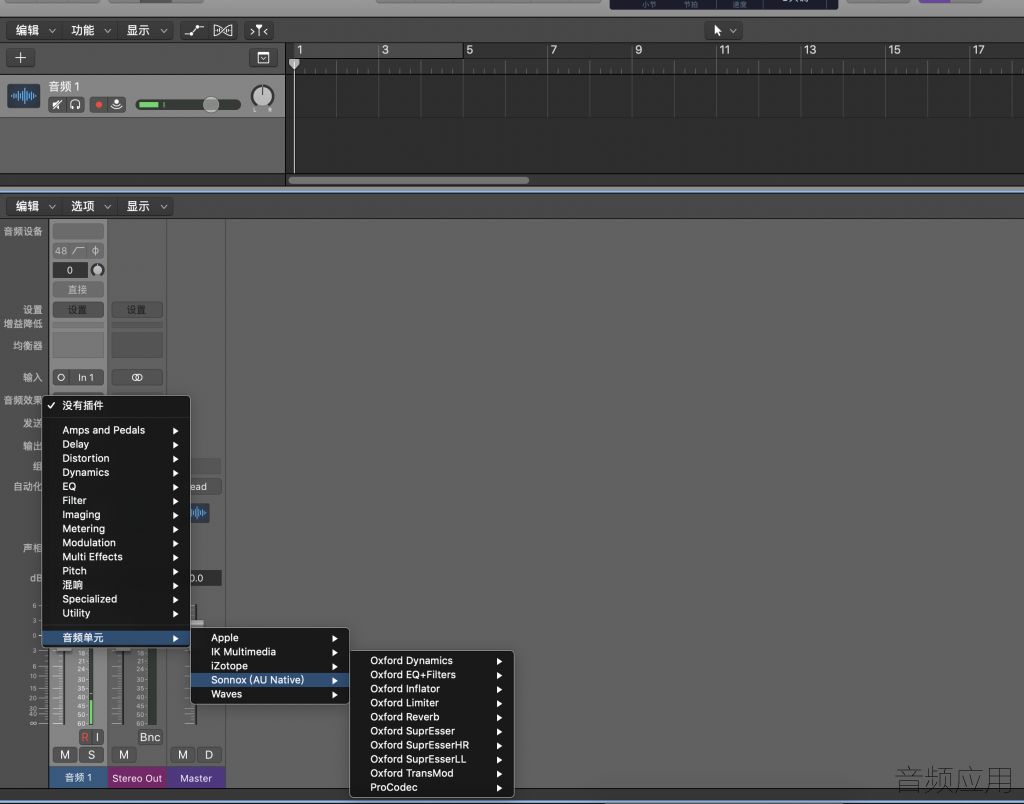Click the volume slider on track 音频 1
1024x804 pixels.
click(x=211, y=105)
